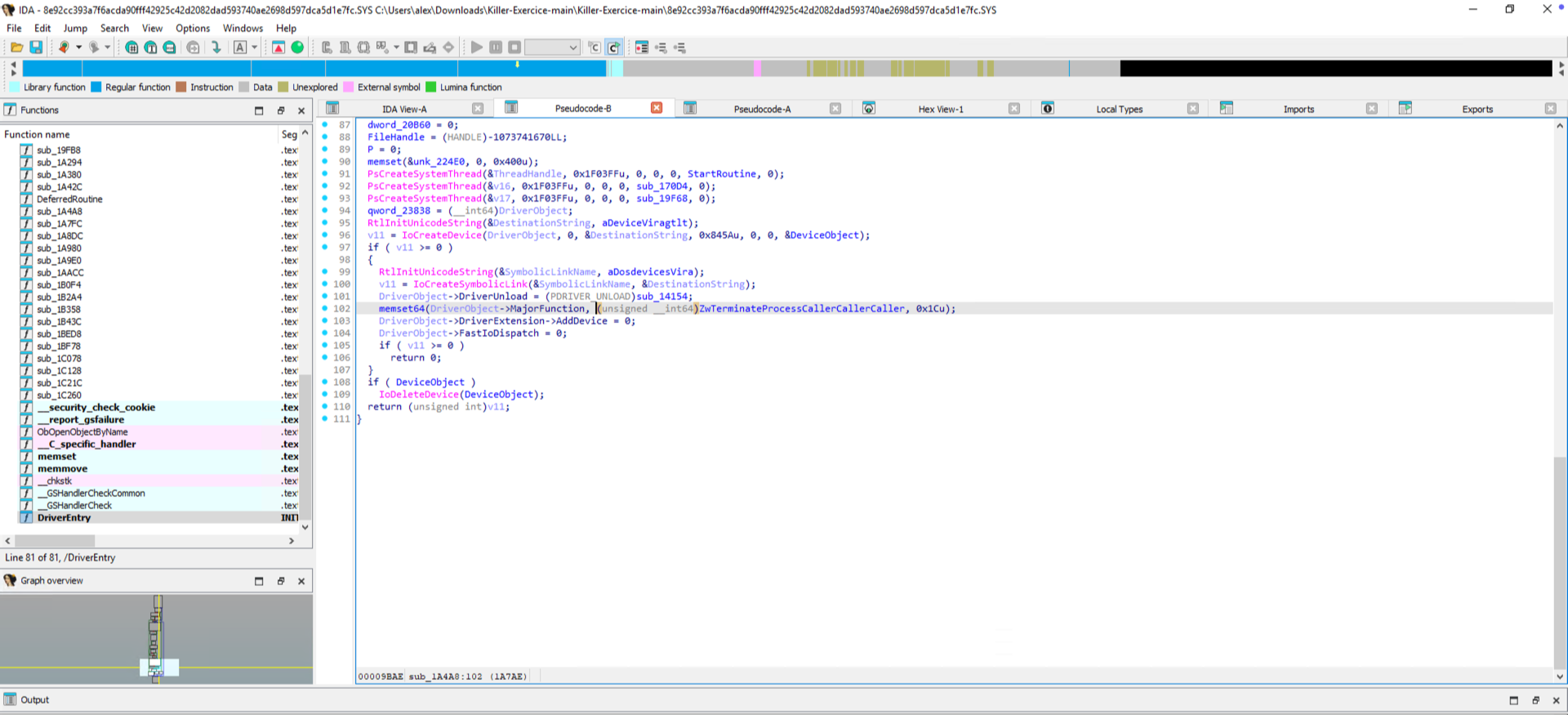
Task: Click the Regular function blue legend swatch
Action: pos(96,87)
